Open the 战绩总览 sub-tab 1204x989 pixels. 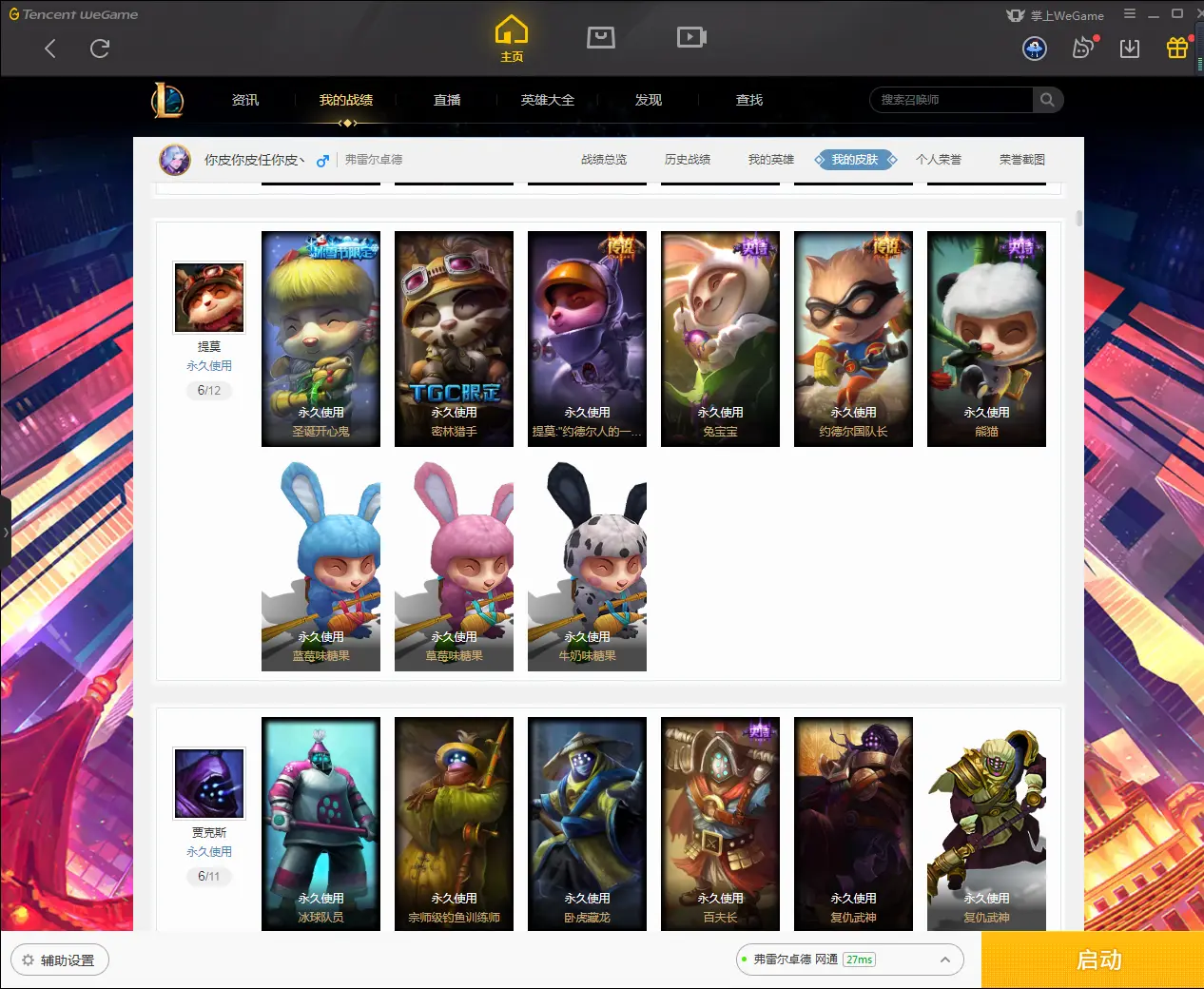click(604, 160)
